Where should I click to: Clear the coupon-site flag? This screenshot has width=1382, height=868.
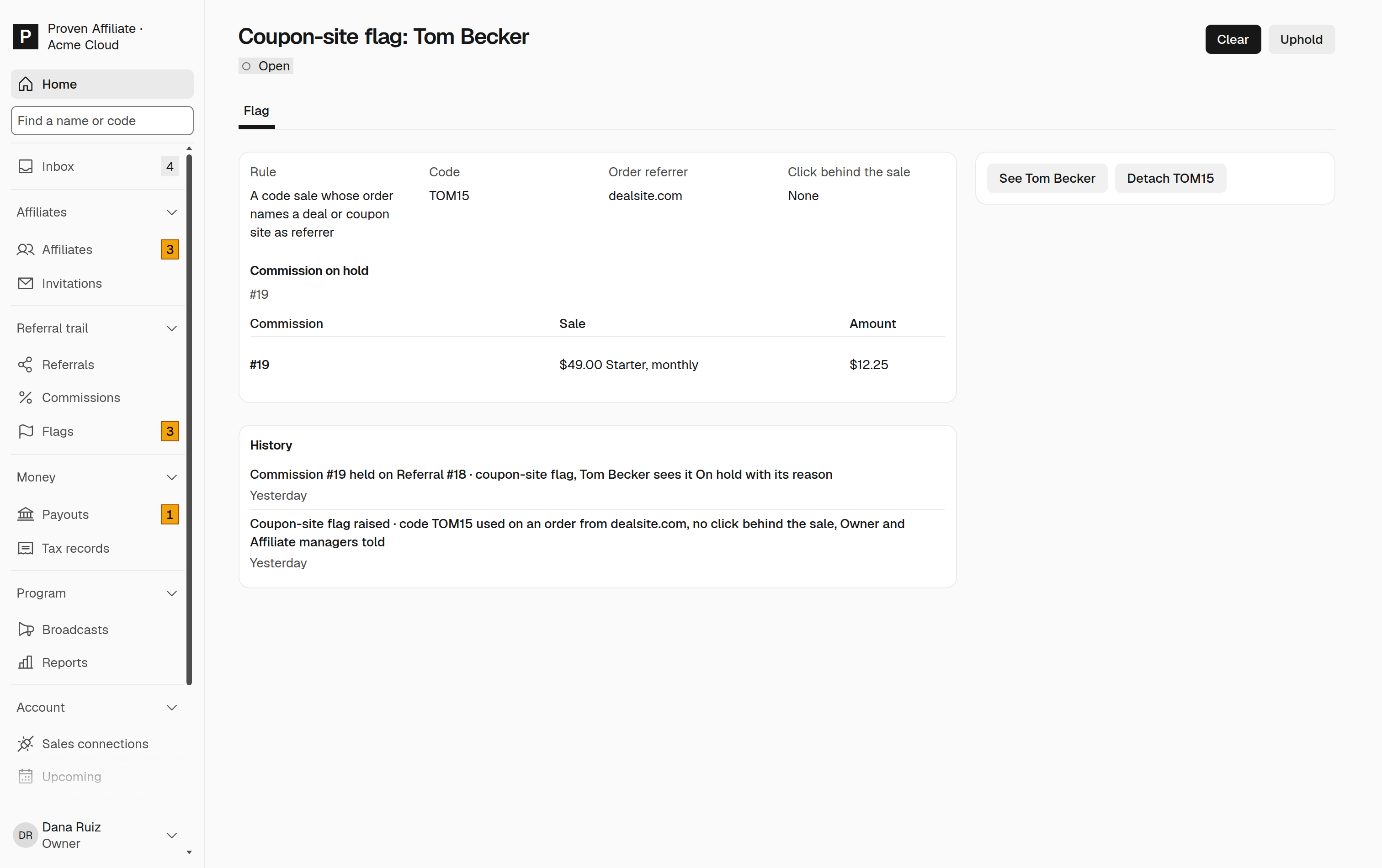click(x=1233, y=40)
